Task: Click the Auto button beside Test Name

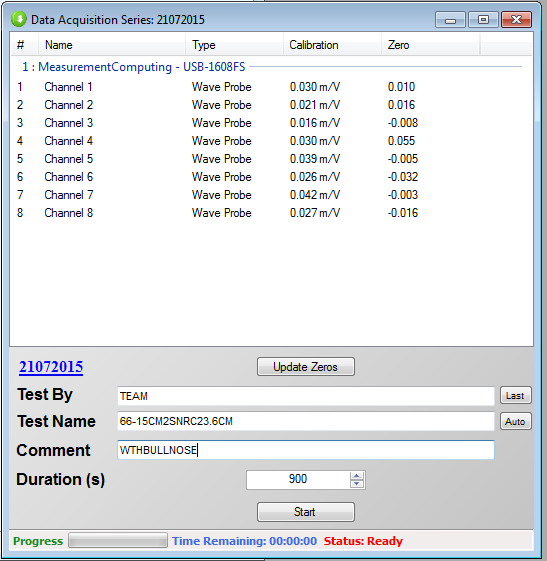Action: click(x=515, y=421)
